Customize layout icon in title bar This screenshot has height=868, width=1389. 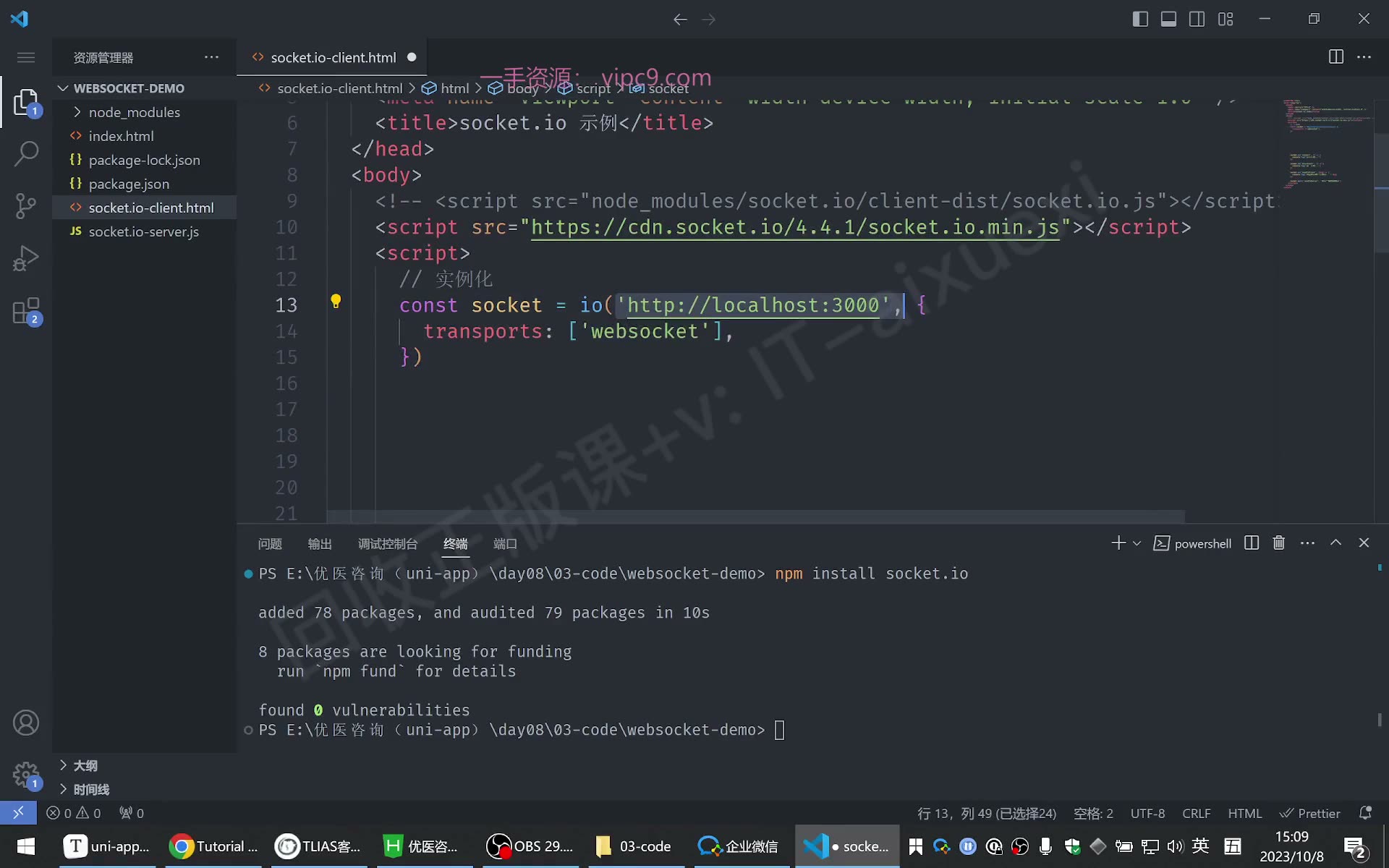click(x=1226, y=20)
